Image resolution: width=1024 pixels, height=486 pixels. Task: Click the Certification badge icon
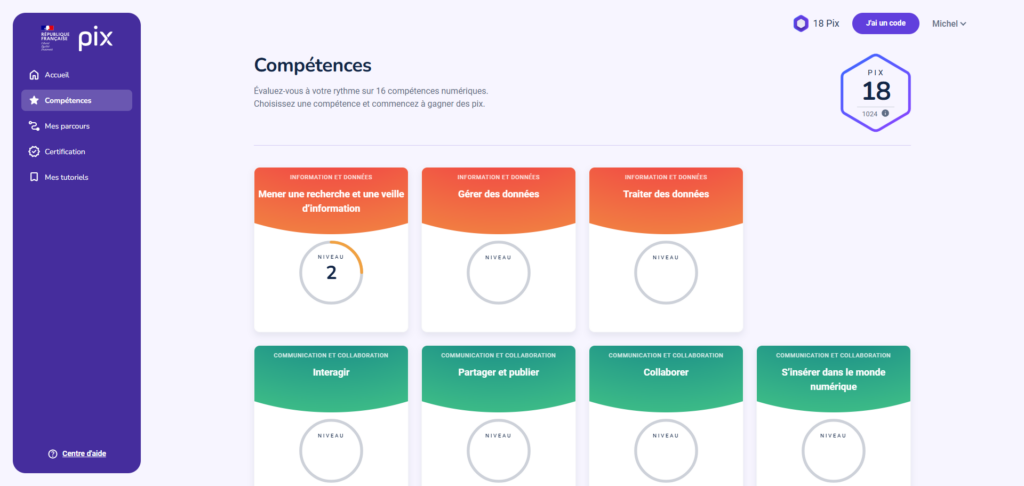coord(34,152)
